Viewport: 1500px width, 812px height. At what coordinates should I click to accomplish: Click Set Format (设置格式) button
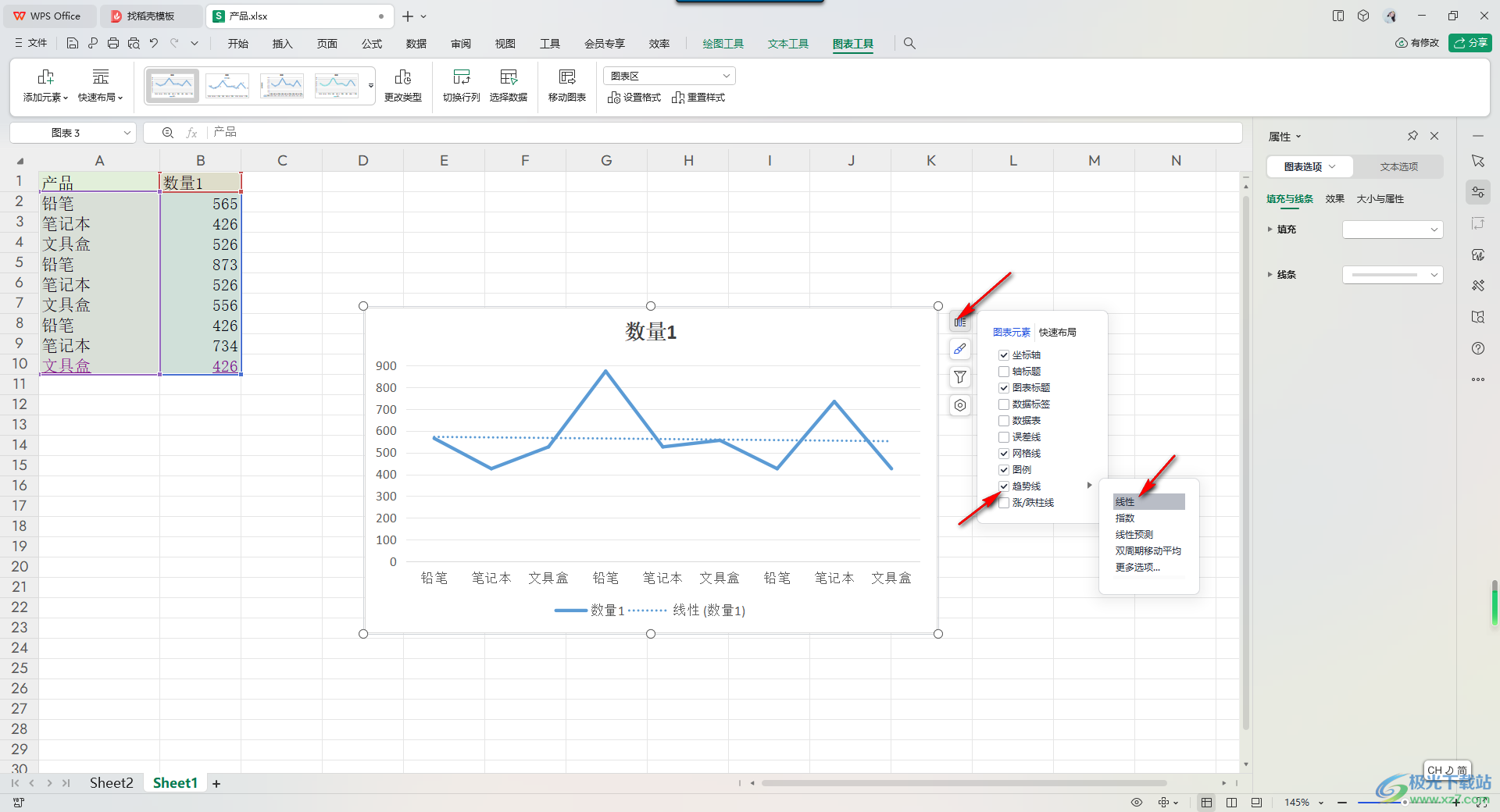coord(634,98)
